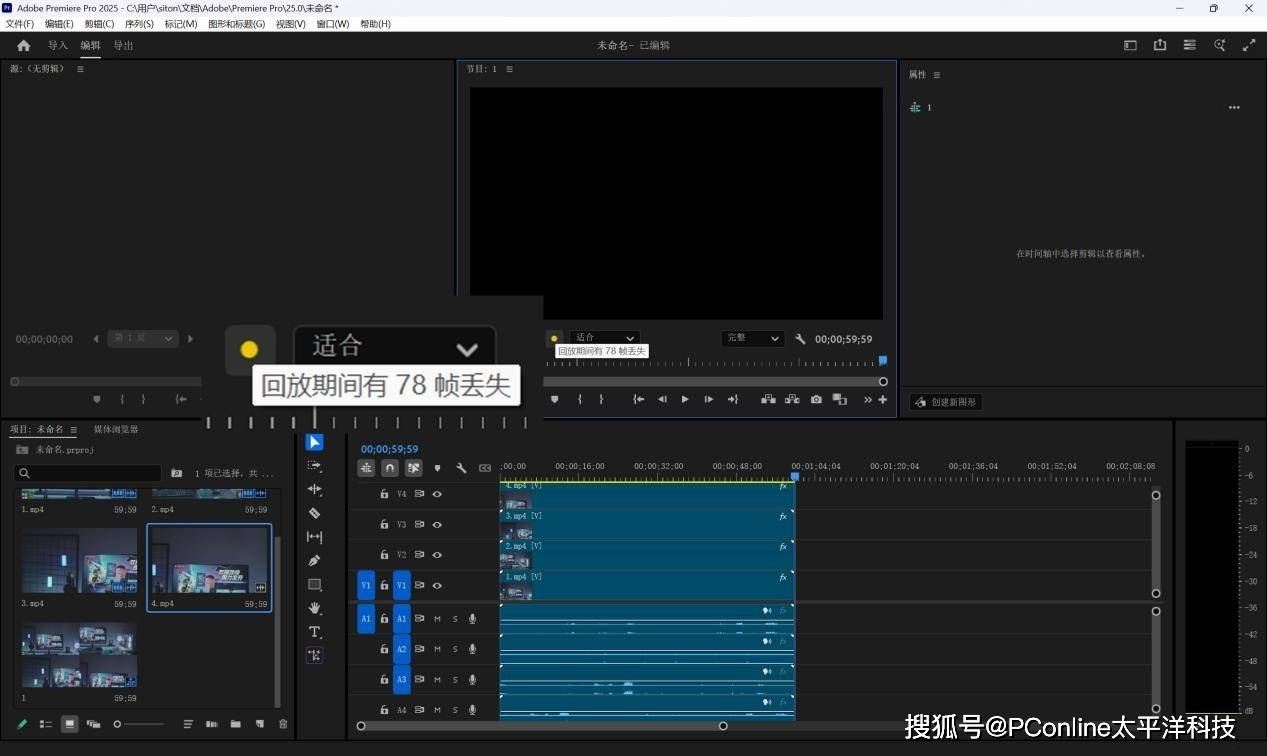Open the 序列(S) menu
Viewport: 1267px width, 756px height.
tap(139, 24)
